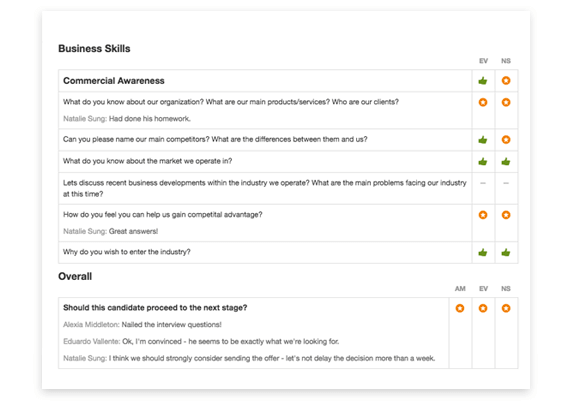Click Eduardo Vallente's name in comments

click(92, 342)
